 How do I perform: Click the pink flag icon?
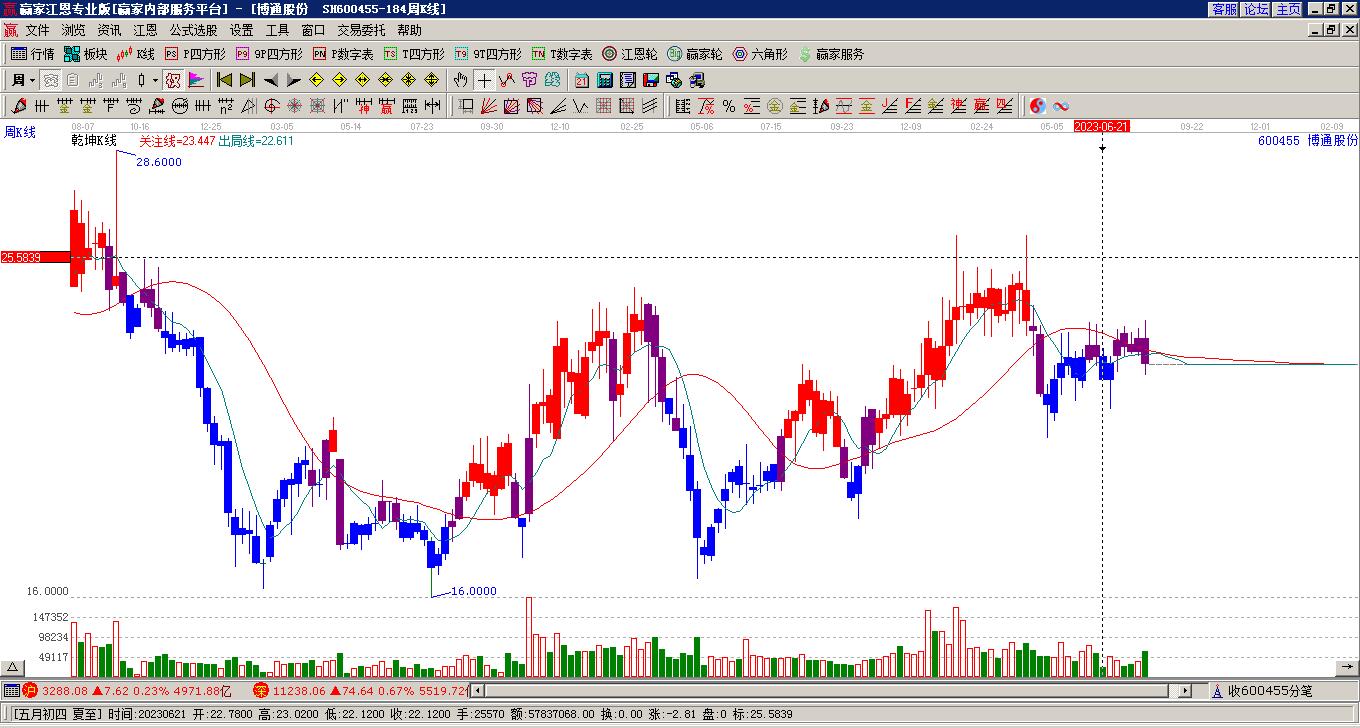196,80
